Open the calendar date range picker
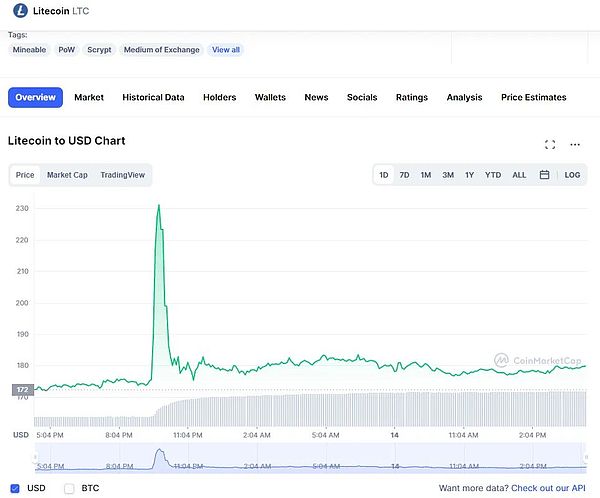600x498 pixels. point(544,175)
